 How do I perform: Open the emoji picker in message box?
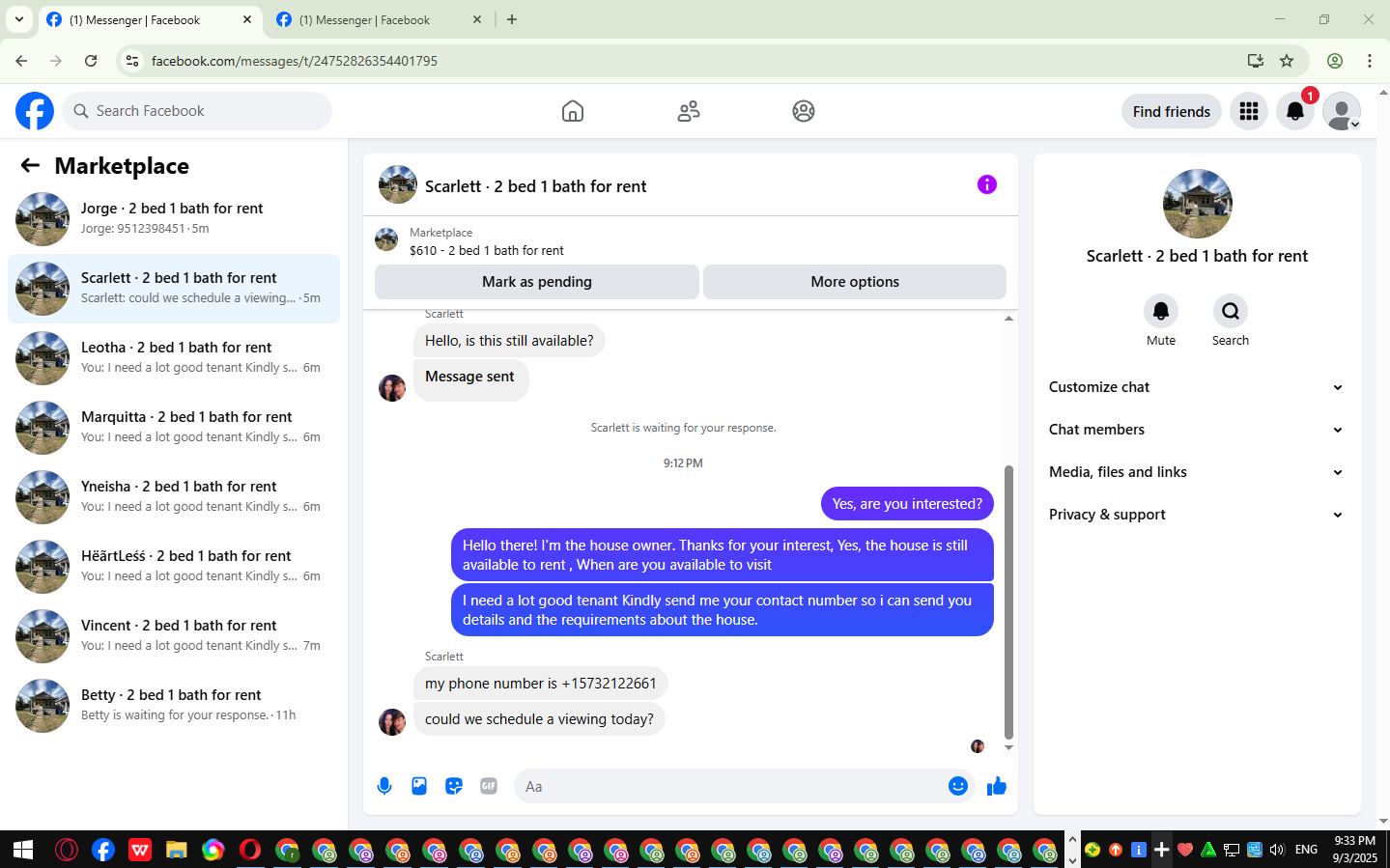coord(958,786)
